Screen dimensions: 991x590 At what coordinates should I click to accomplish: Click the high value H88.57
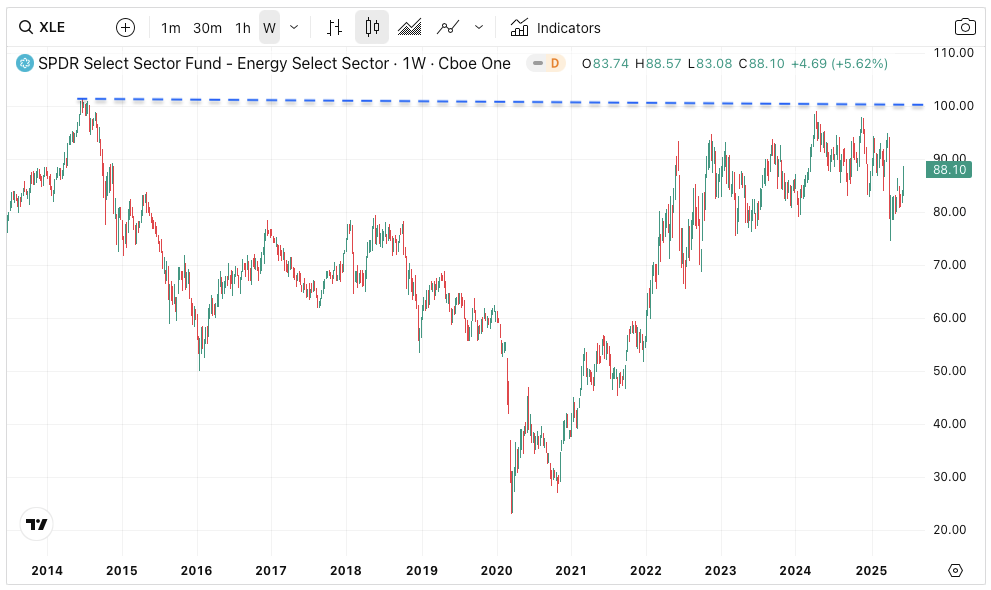pyautogui.click(x=658, y=64)
